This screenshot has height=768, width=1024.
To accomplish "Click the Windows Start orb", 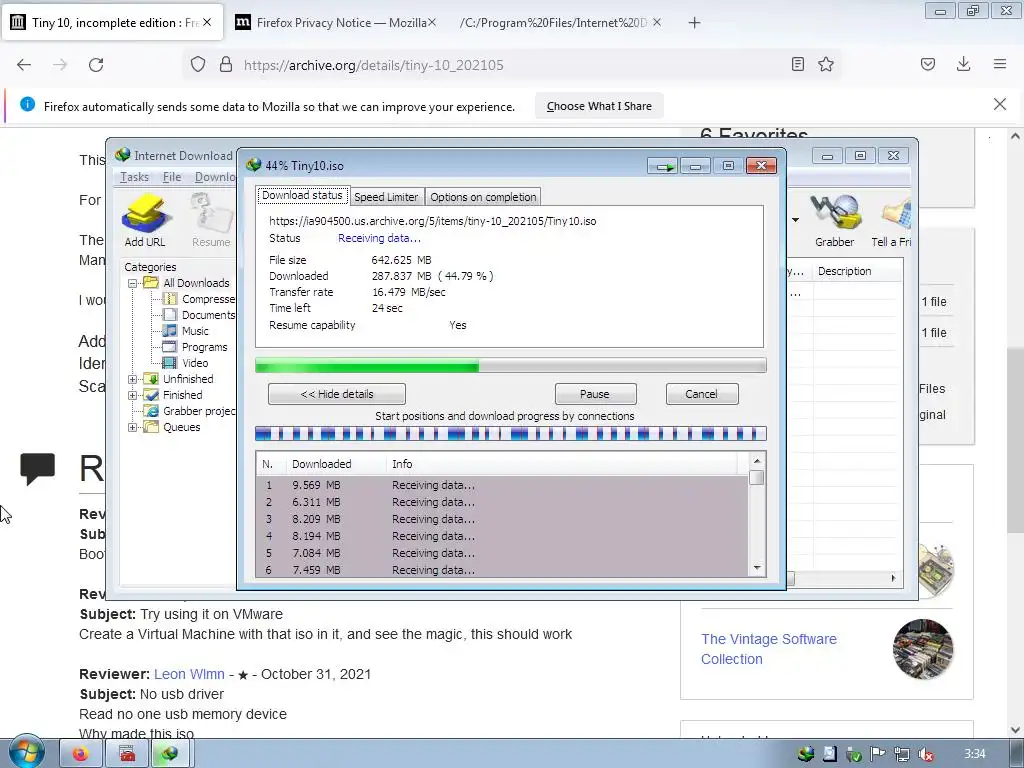I will click(x=26, y=752).
